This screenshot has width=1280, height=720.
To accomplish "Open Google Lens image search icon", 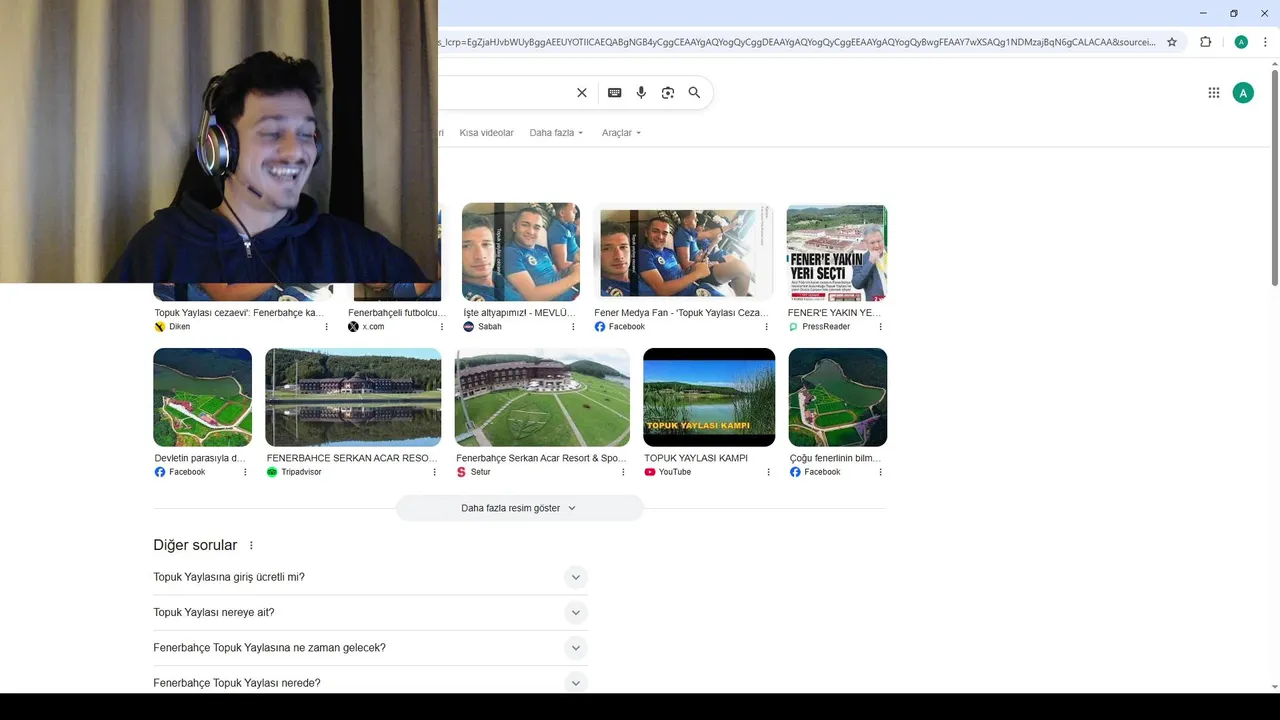I will [668, 93].
